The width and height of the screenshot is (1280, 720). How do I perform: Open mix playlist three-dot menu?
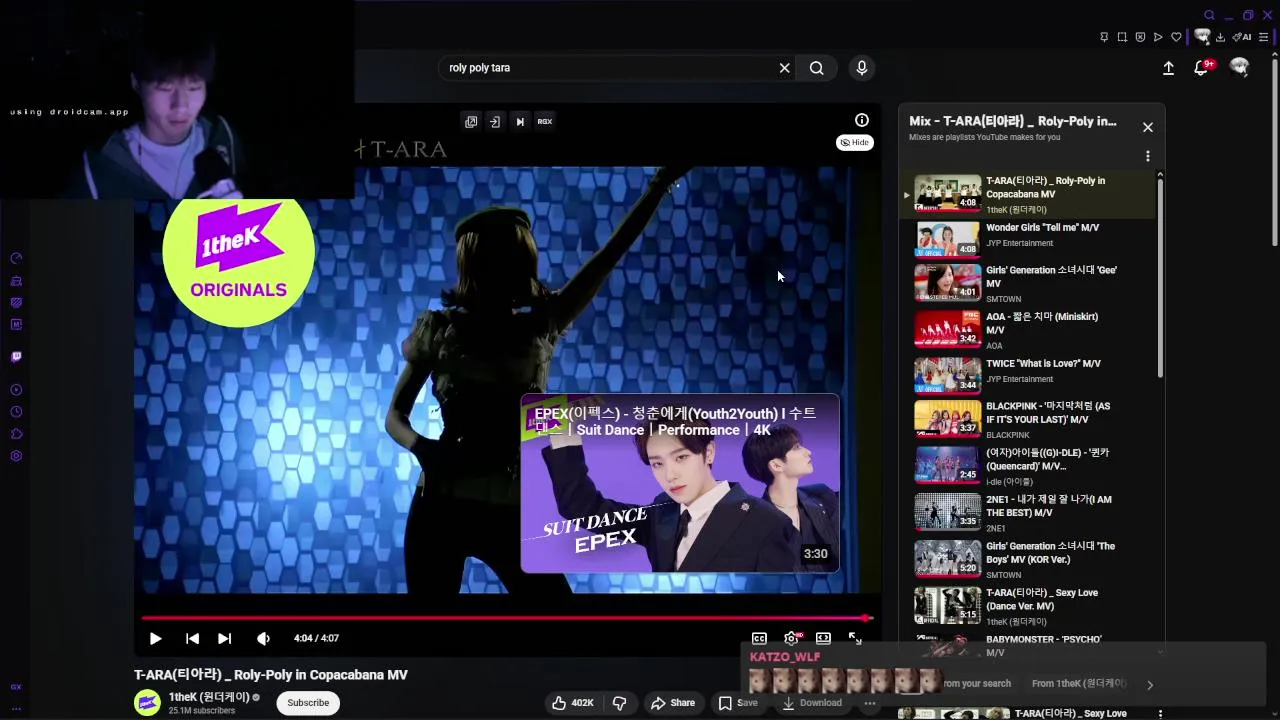pos(1148,156)
